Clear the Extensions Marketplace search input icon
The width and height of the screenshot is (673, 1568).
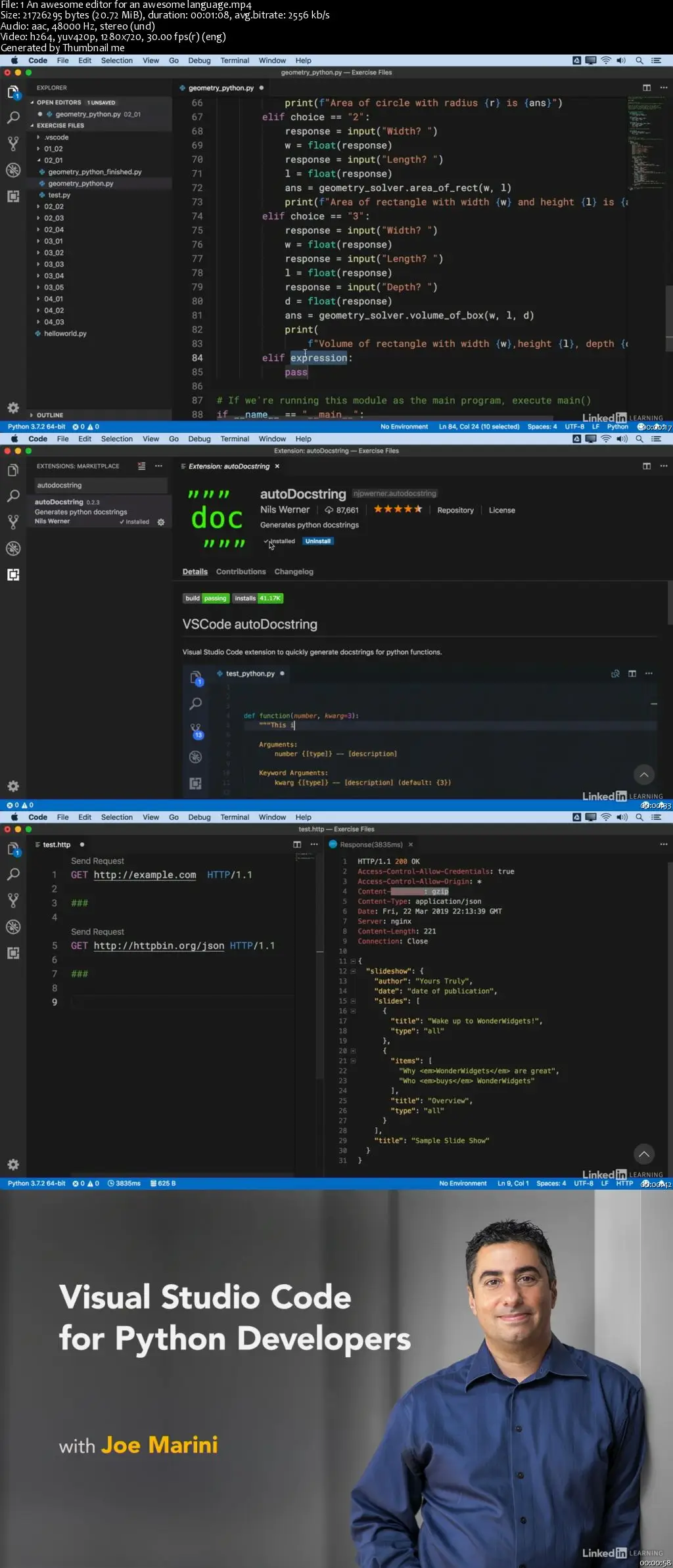(142, 466)
